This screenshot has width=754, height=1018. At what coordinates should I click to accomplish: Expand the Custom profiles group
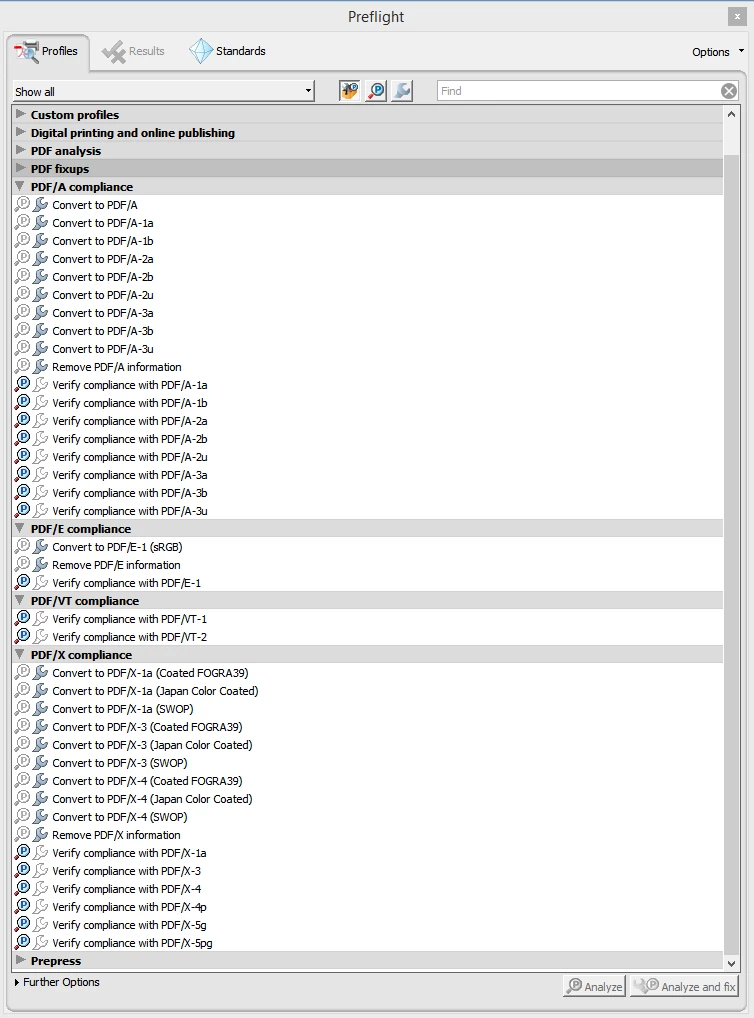click(21, 114)
